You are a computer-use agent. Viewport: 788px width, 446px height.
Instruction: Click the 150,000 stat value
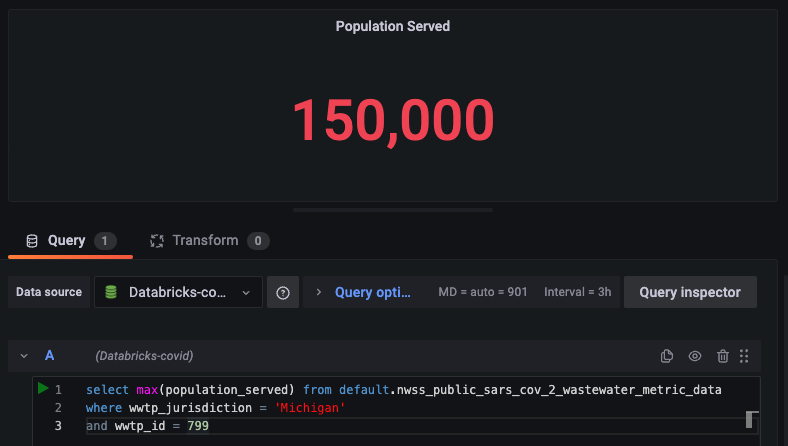[x=393, y=120]
